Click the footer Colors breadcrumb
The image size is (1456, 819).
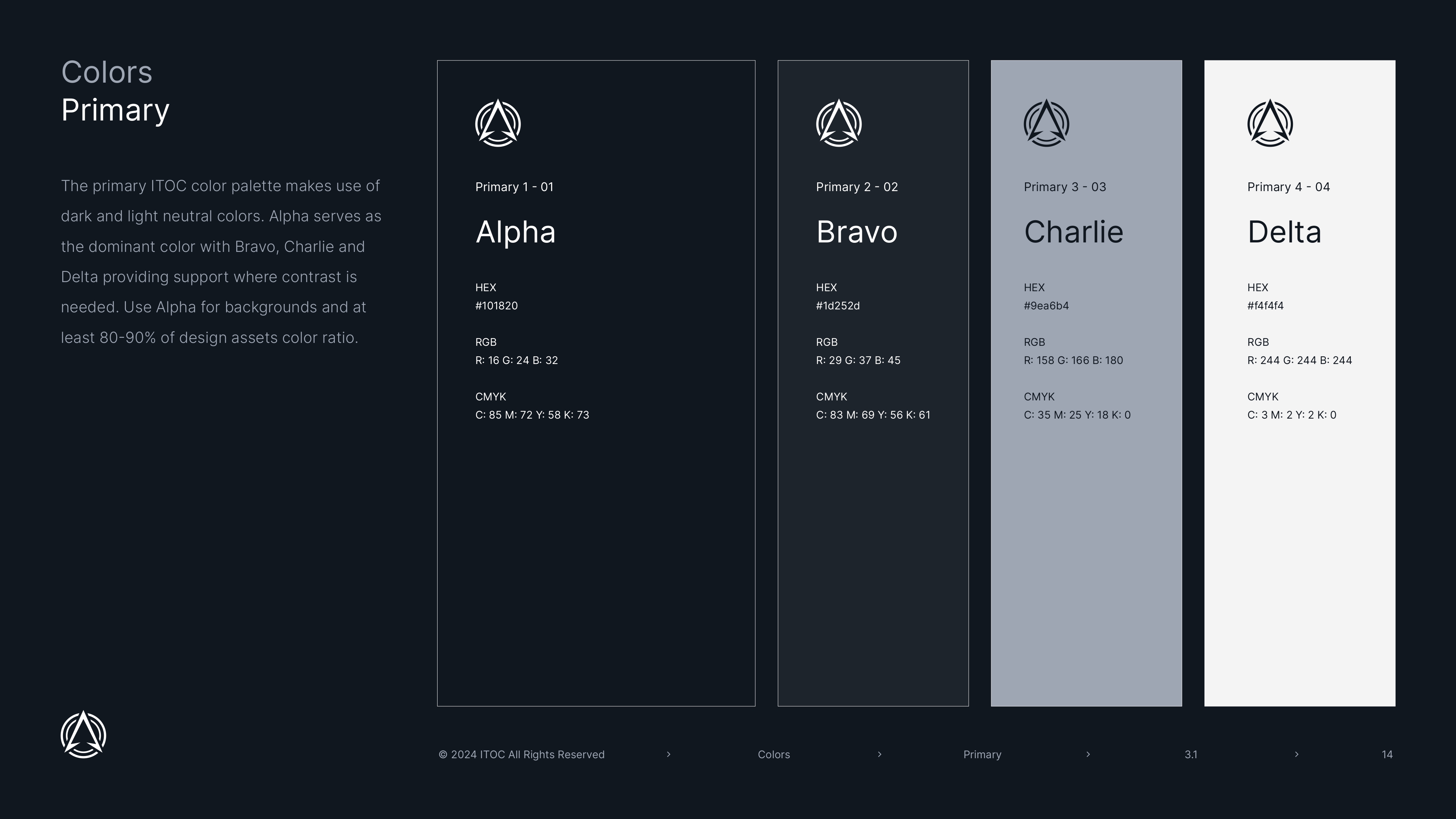[x=774, y=755]
